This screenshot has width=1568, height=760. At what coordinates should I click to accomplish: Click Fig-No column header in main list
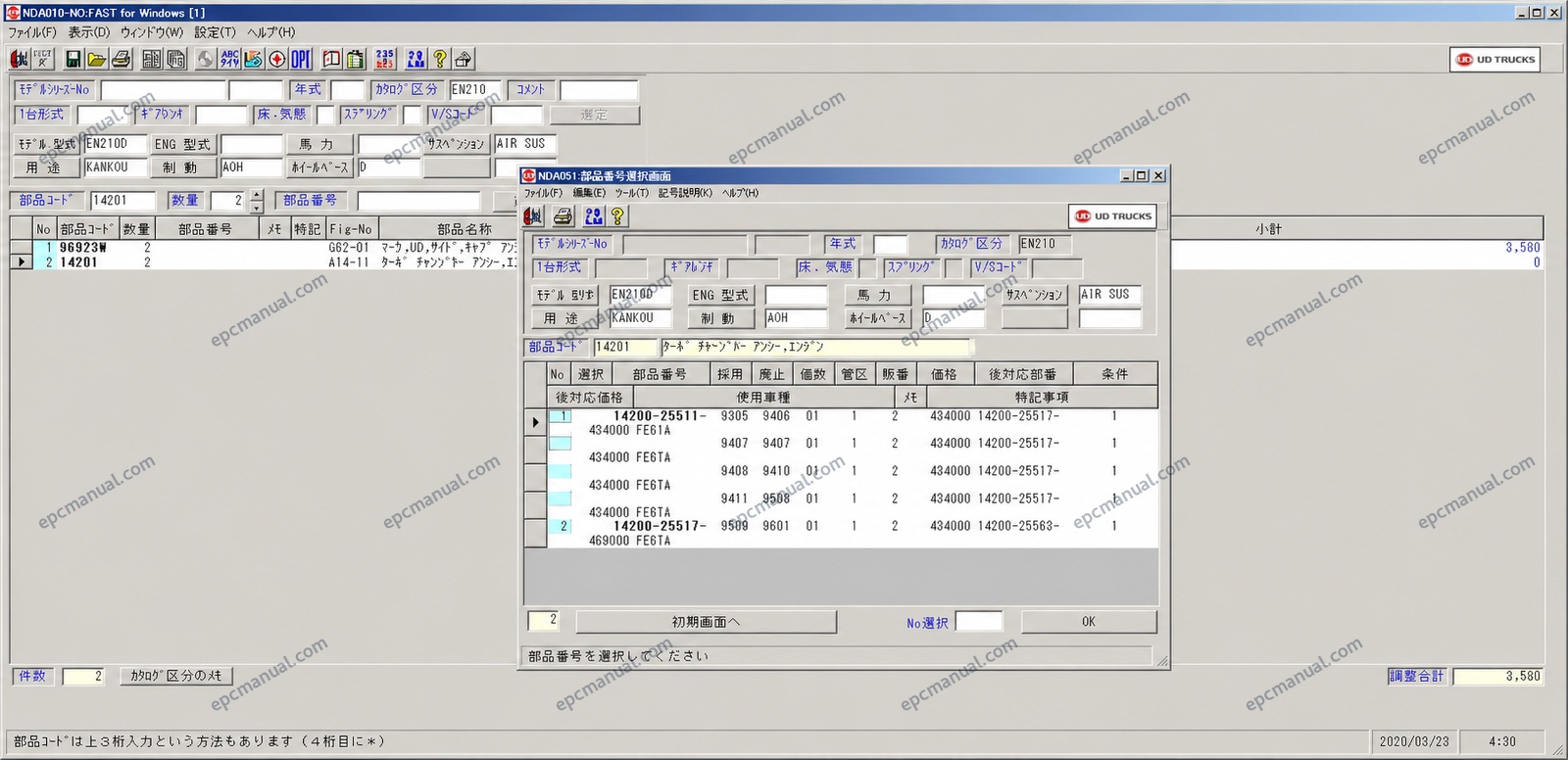click(351, 229)
